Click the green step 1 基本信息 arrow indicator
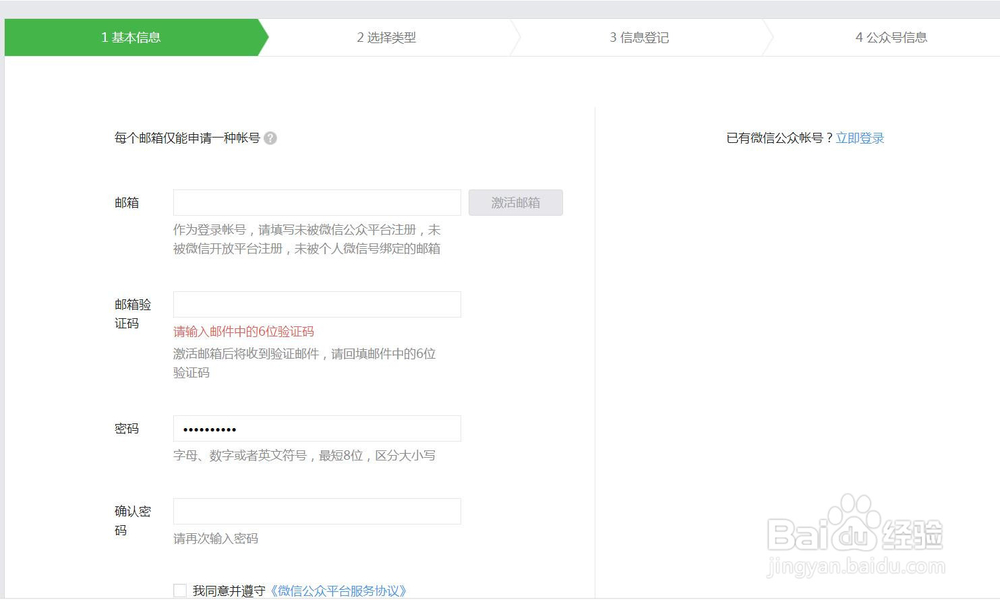Image resolution: width=1000 pixels, height=600 pixels. tap(130, 36)
